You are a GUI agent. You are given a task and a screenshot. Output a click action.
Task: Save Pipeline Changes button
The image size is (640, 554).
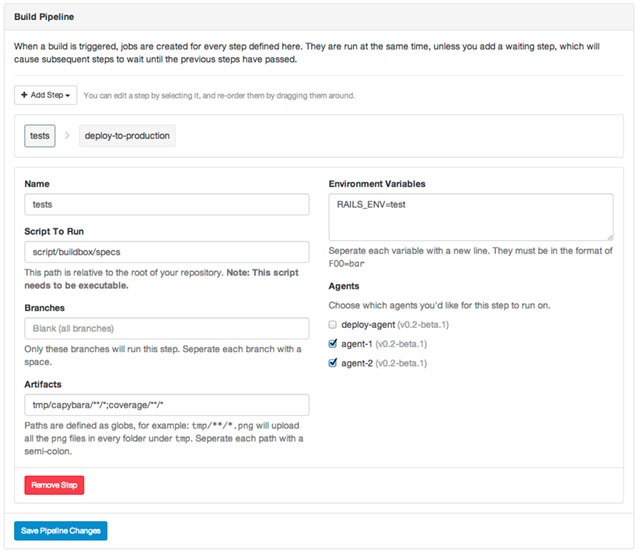tap(61, 531)
